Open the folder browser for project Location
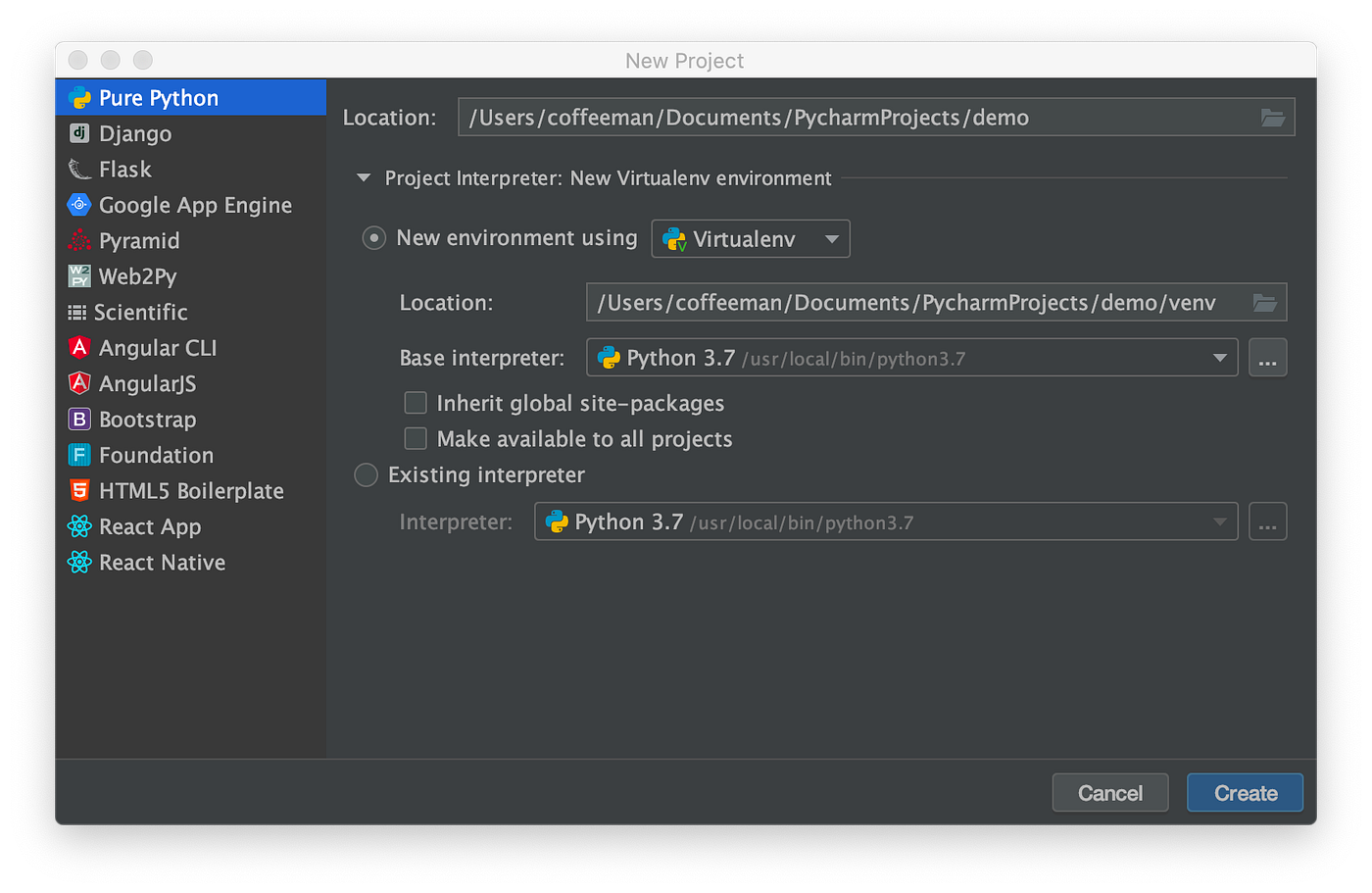 tap(1273, 117)
